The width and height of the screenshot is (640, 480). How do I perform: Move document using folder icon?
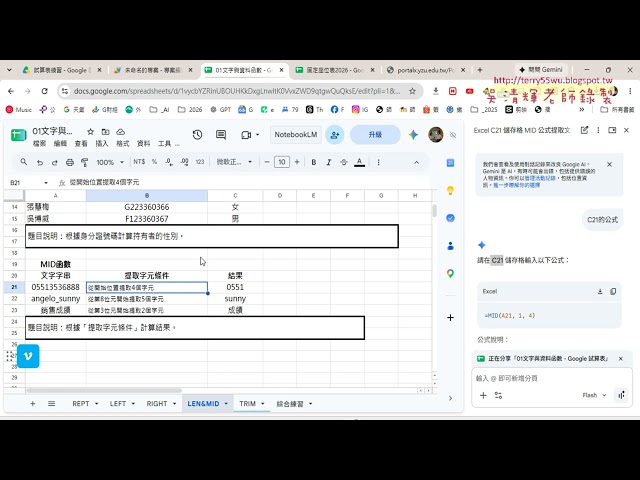click(105, 131)
